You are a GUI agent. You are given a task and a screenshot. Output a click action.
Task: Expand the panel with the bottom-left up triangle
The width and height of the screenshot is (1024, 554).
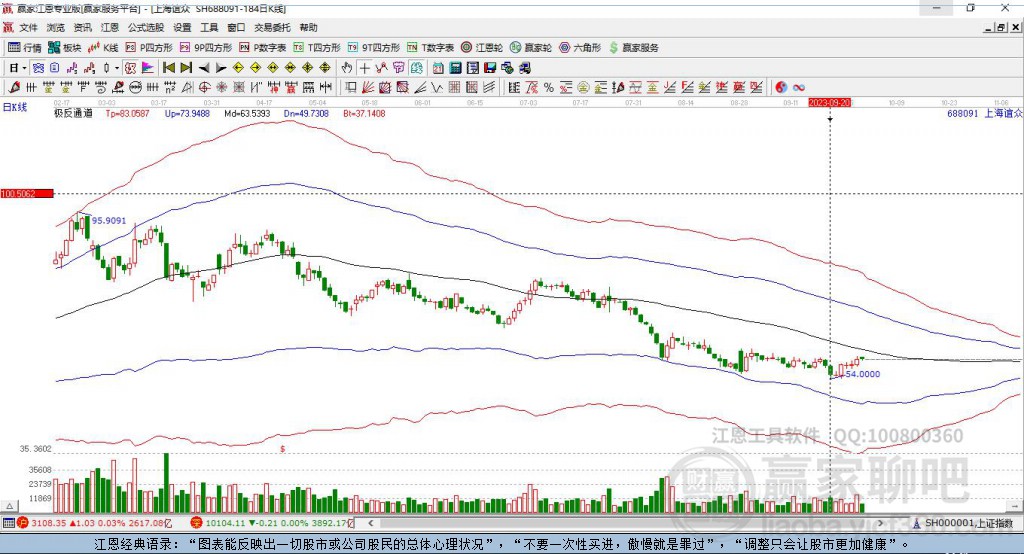tap(9, 506)
